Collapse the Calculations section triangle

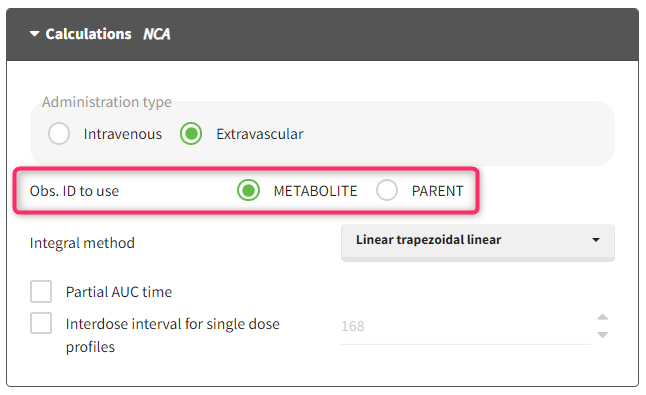point(35,34)
